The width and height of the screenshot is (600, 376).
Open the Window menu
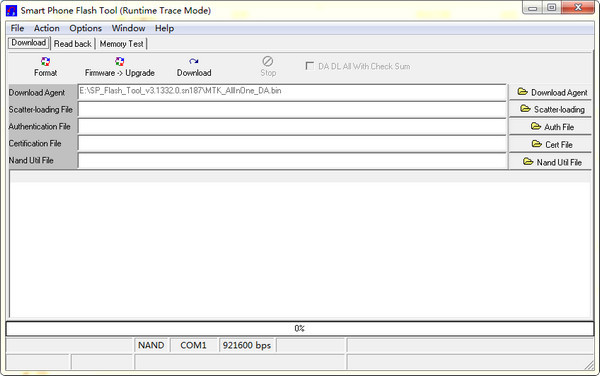click(129, 28)
